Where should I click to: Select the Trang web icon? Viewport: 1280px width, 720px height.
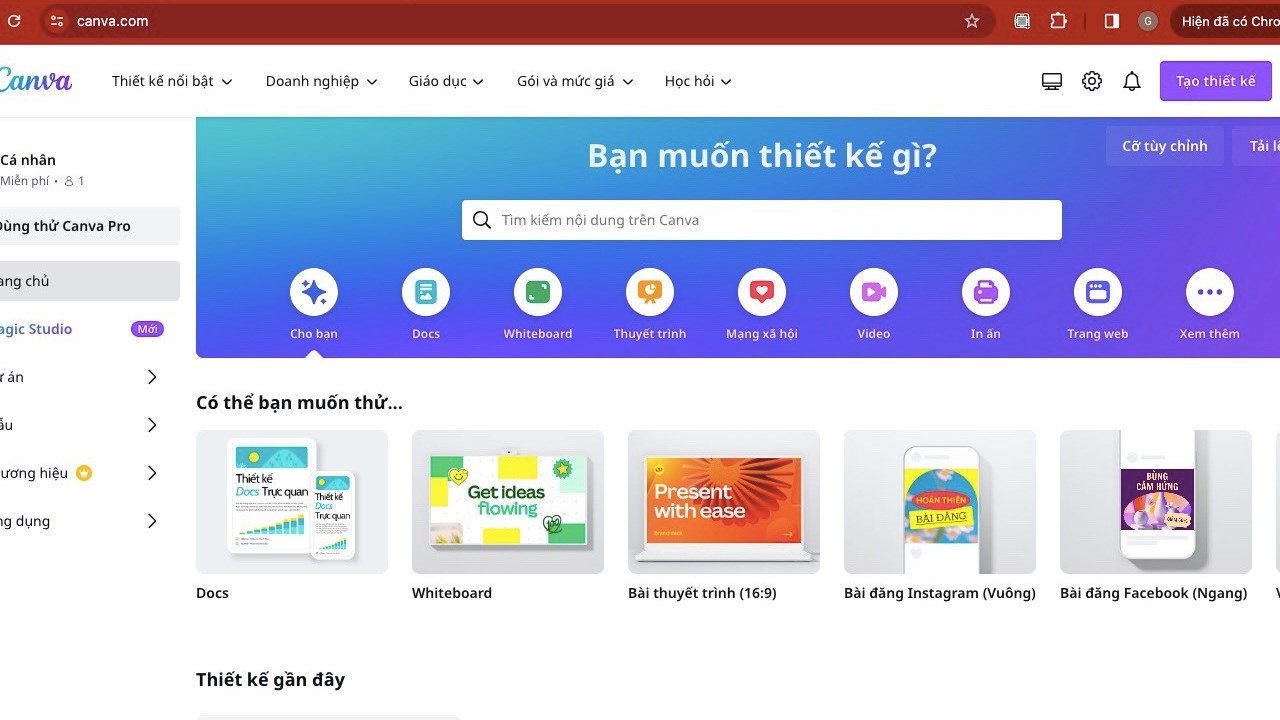coord(1098,292)
